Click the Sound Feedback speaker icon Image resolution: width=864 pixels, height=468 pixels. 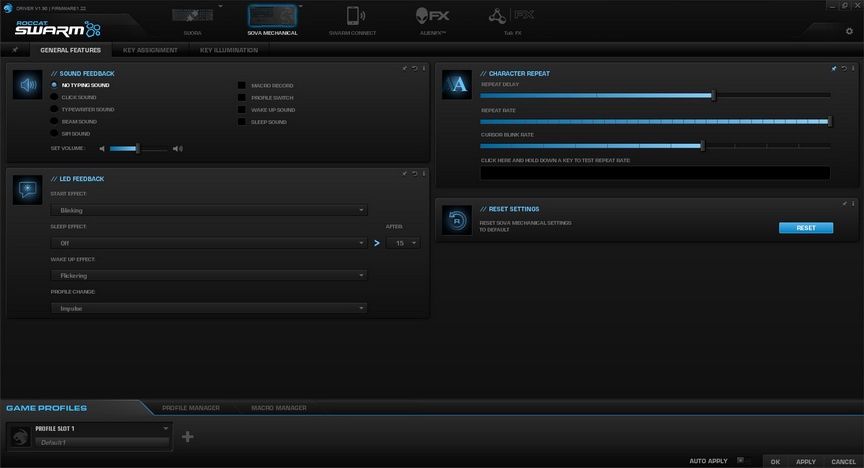coord(28,85)
